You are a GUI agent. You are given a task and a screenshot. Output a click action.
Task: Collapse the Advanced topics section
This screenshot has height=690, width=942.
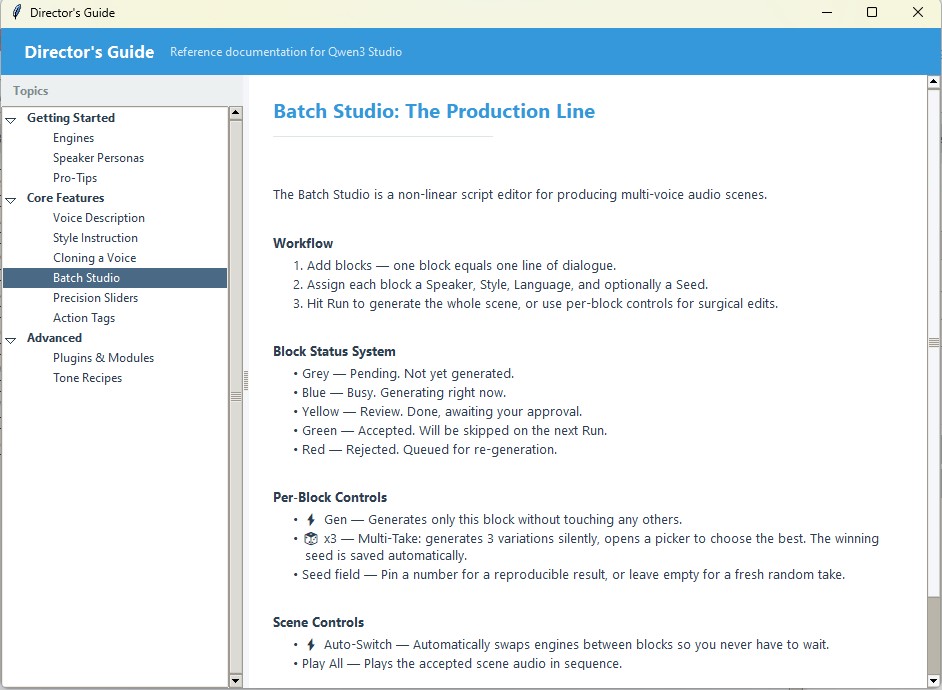(x=11, y=339)
